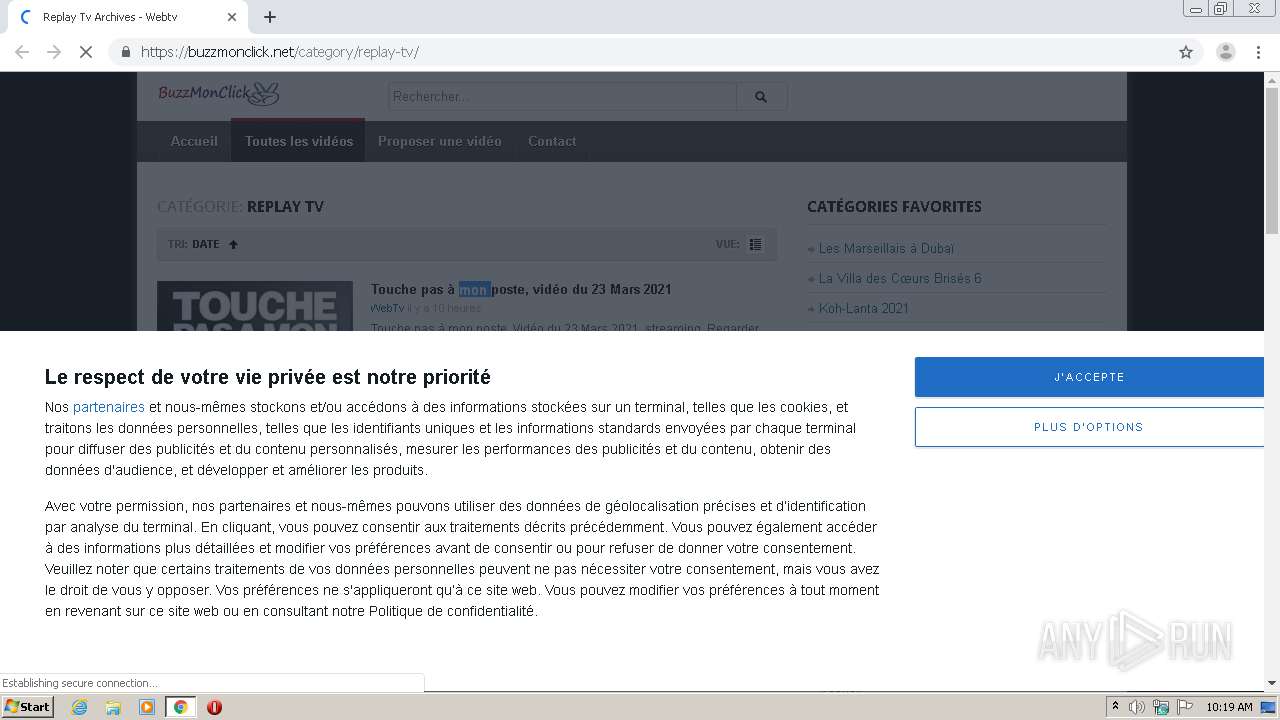This screenshot has height=720, width=1280.
Task: Click Chrome icon in taskbar
Action: [181, 707]
